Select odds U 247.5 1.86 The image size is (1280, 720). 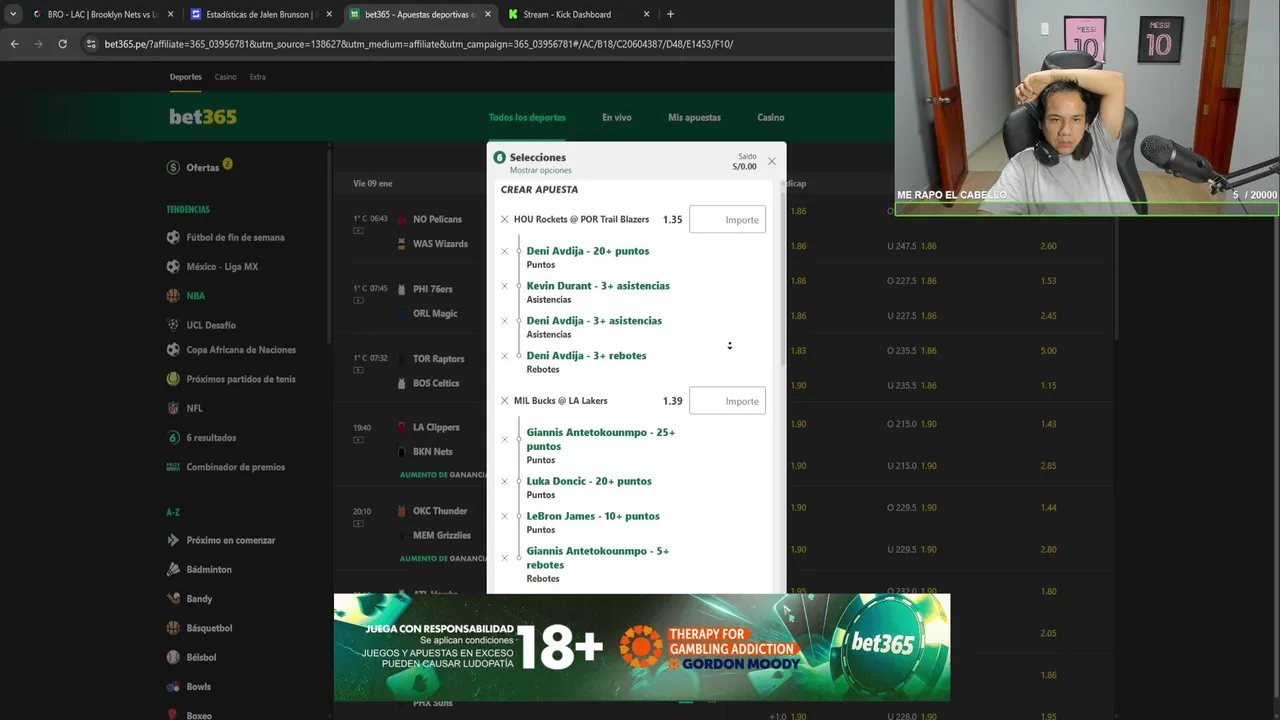(912, 246)
